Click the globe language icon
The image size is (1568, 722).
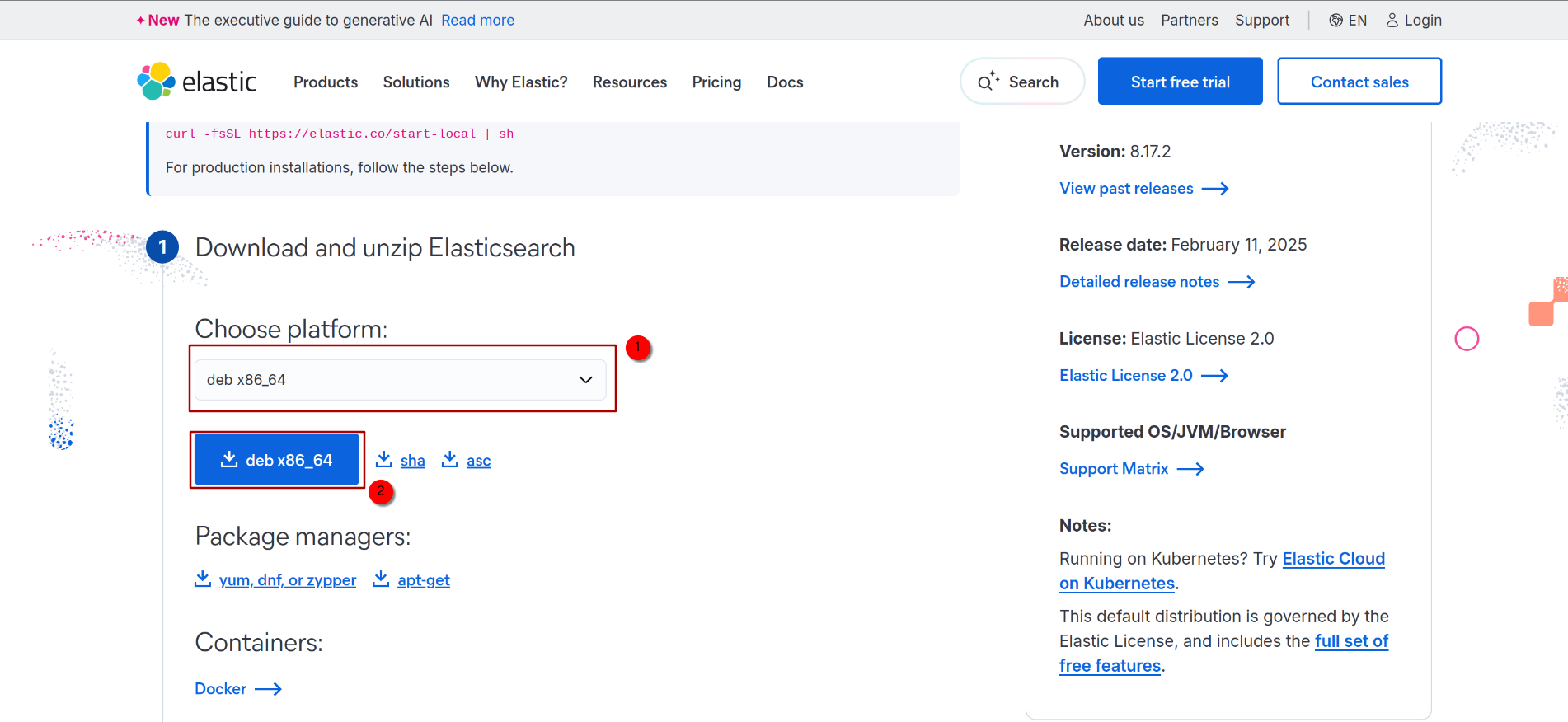1336,21
